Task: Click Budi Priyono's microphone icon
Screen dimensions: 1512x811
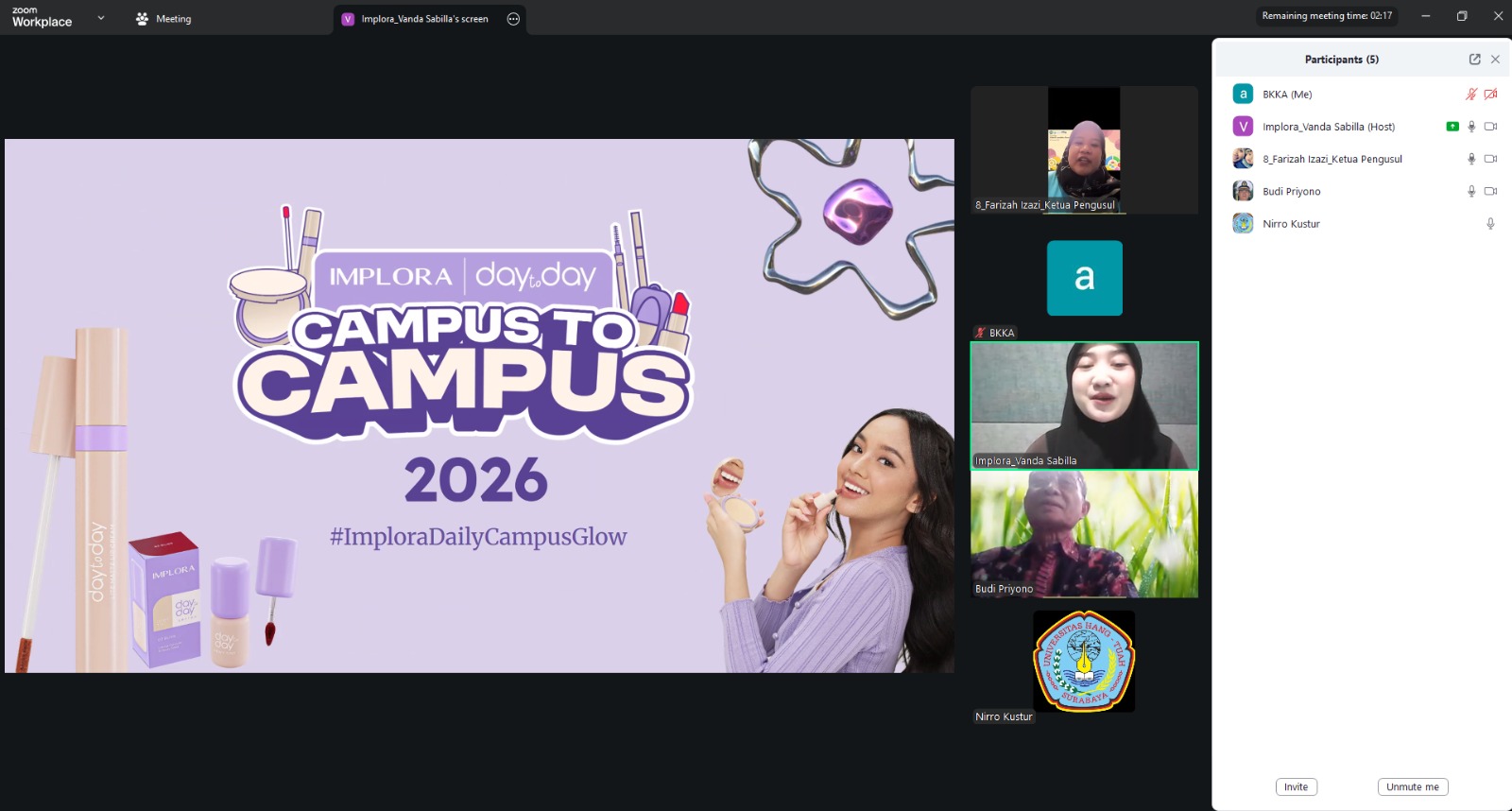Action: point(1470,191)
